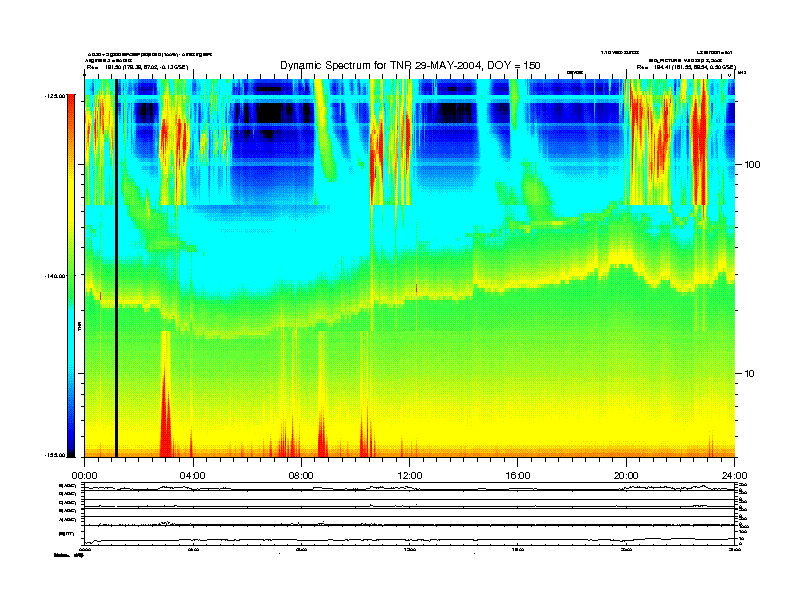
Task: Click the 20:00 label under the main spectrogram
Action: tap(626, 476)
